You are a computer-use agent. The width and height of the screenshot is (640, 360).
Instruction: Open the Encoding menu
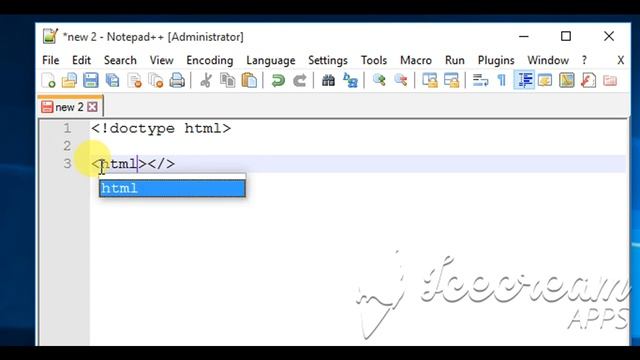[210, 60]
